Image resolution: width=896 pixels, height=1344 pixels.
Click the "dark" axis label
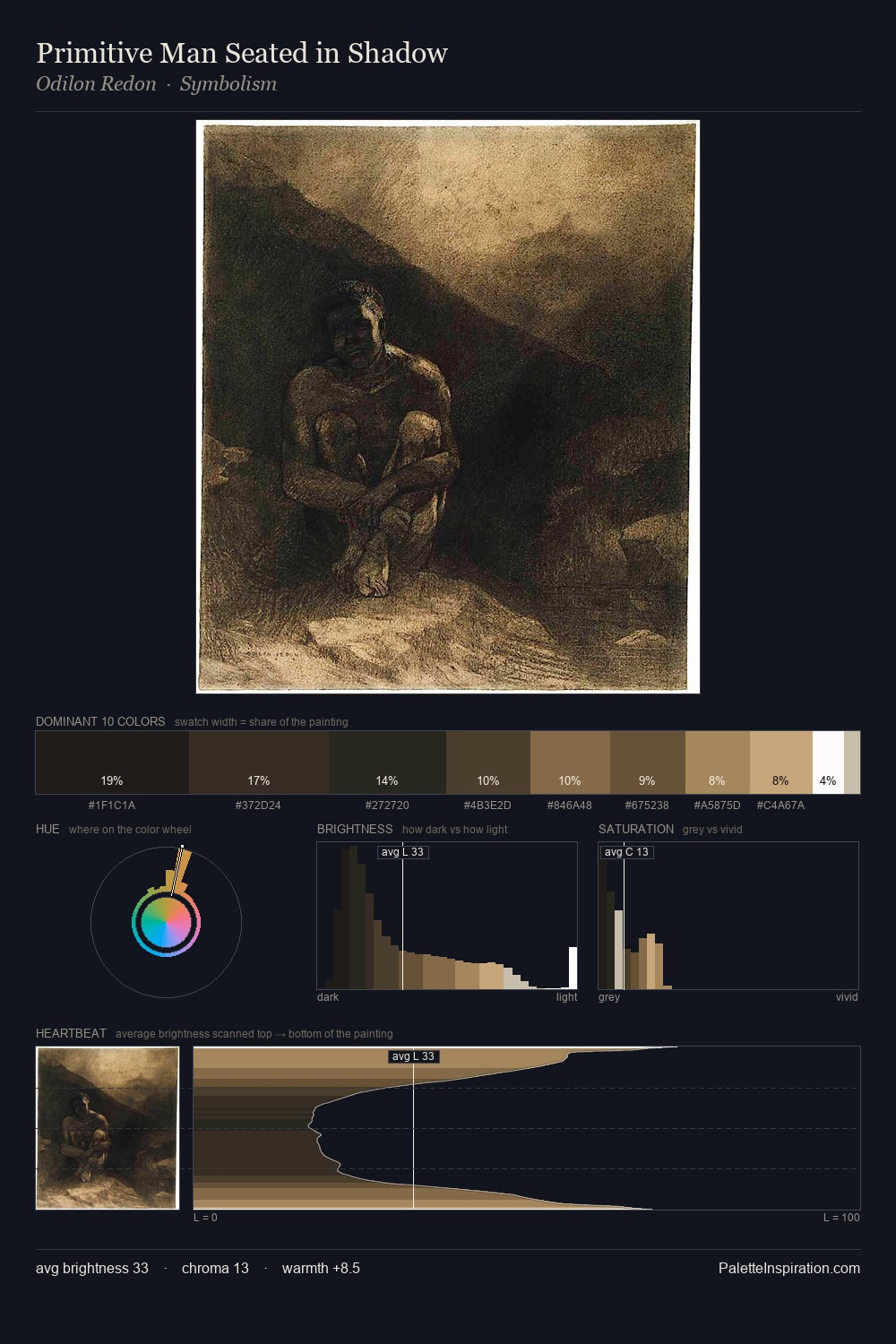[x=328, y=997]
